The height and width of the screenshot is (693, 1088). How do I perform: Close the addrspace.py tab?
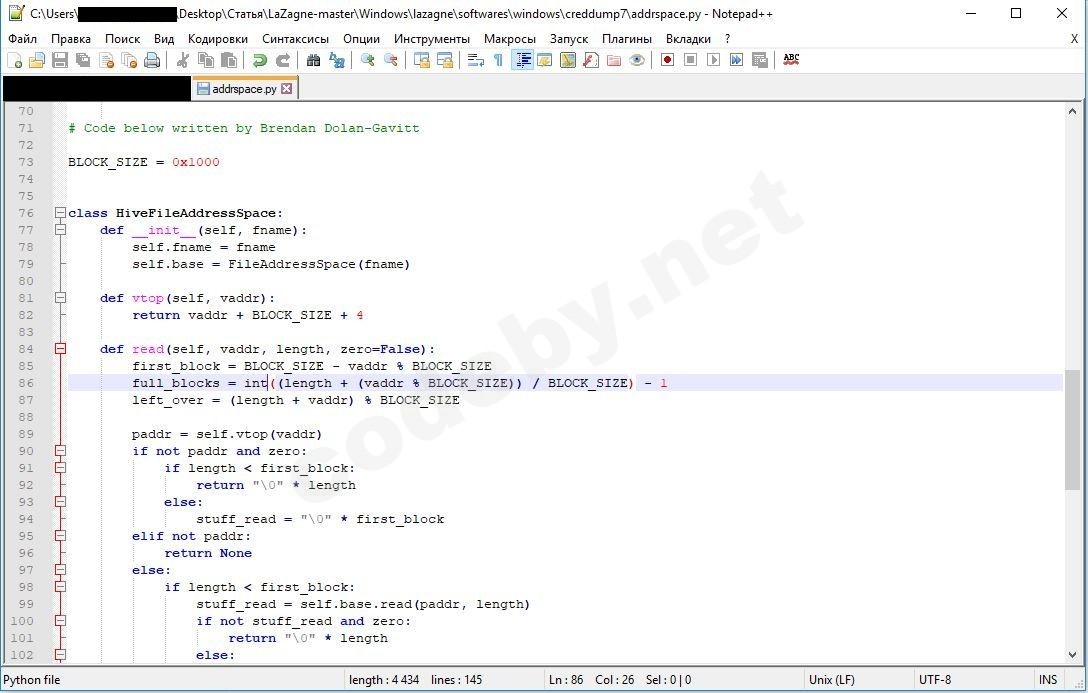[286, 89]
